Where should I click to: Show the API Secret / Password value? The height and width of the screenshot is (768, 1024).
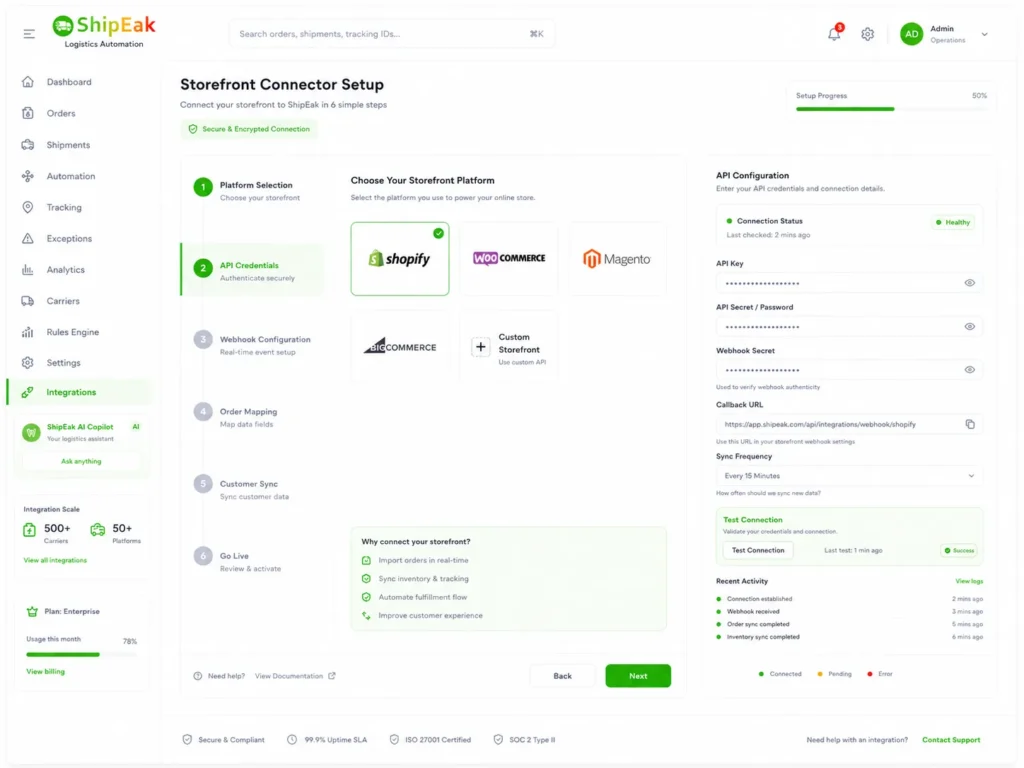pos(969,327)
